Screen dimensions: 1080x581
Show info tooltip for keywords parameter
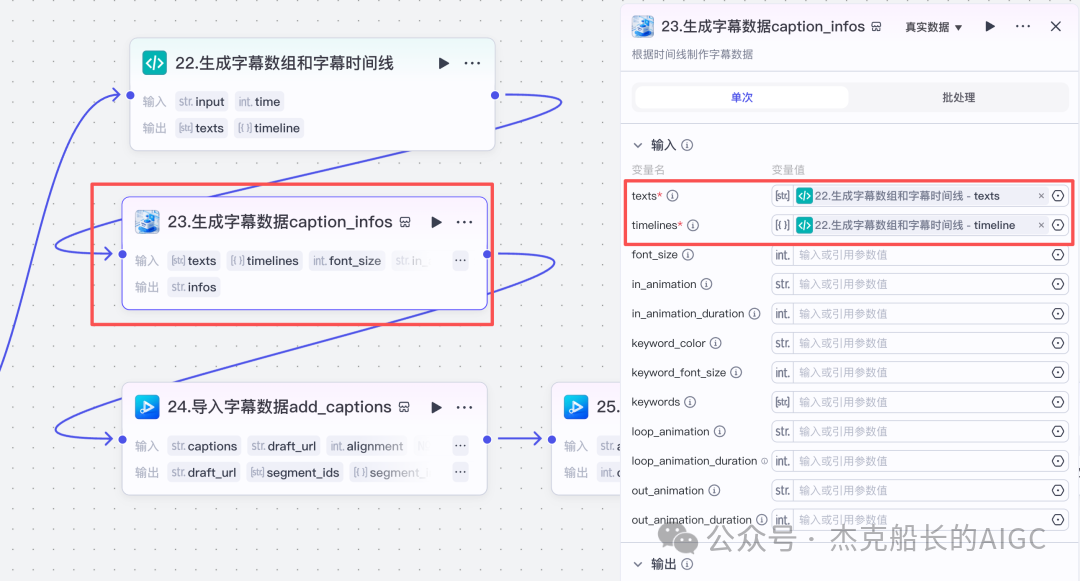click(x=690, y=401)
